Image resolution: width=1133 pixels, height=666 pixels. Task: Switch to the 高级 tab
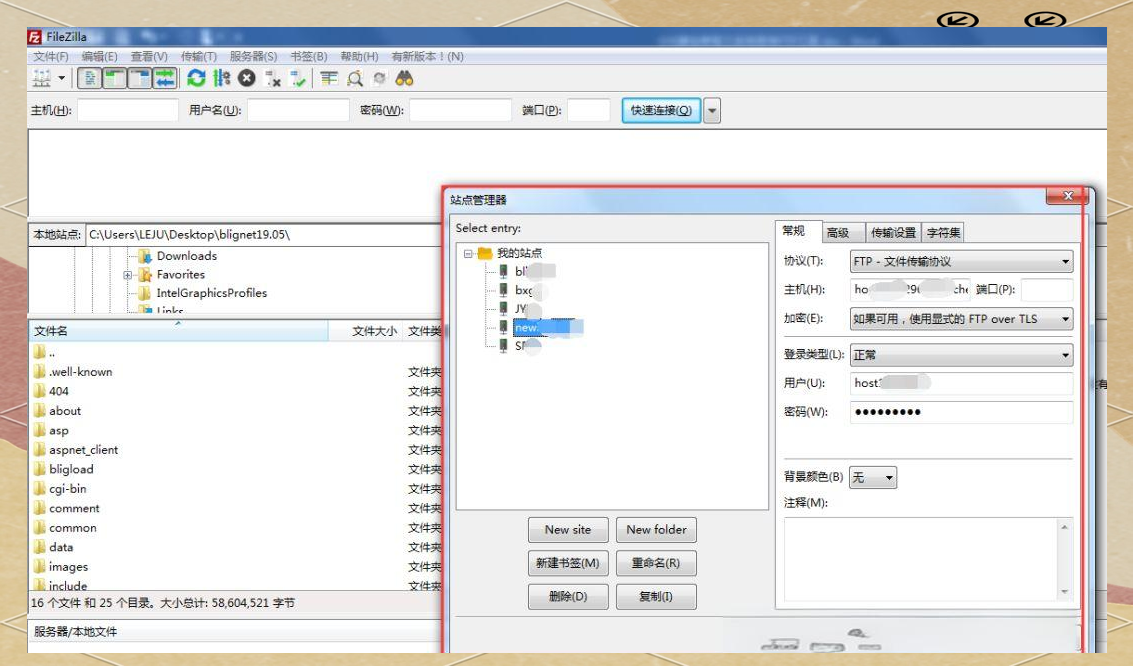click(x=837, y=233)
